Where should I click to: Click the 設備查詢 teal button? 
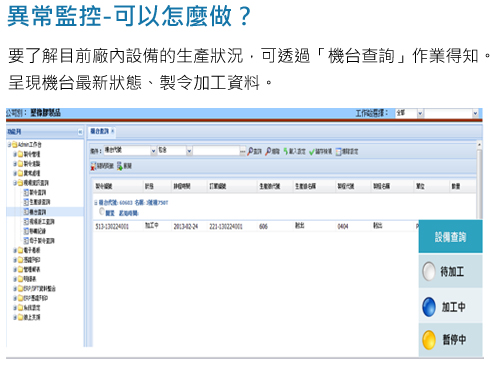pos(450,237)
